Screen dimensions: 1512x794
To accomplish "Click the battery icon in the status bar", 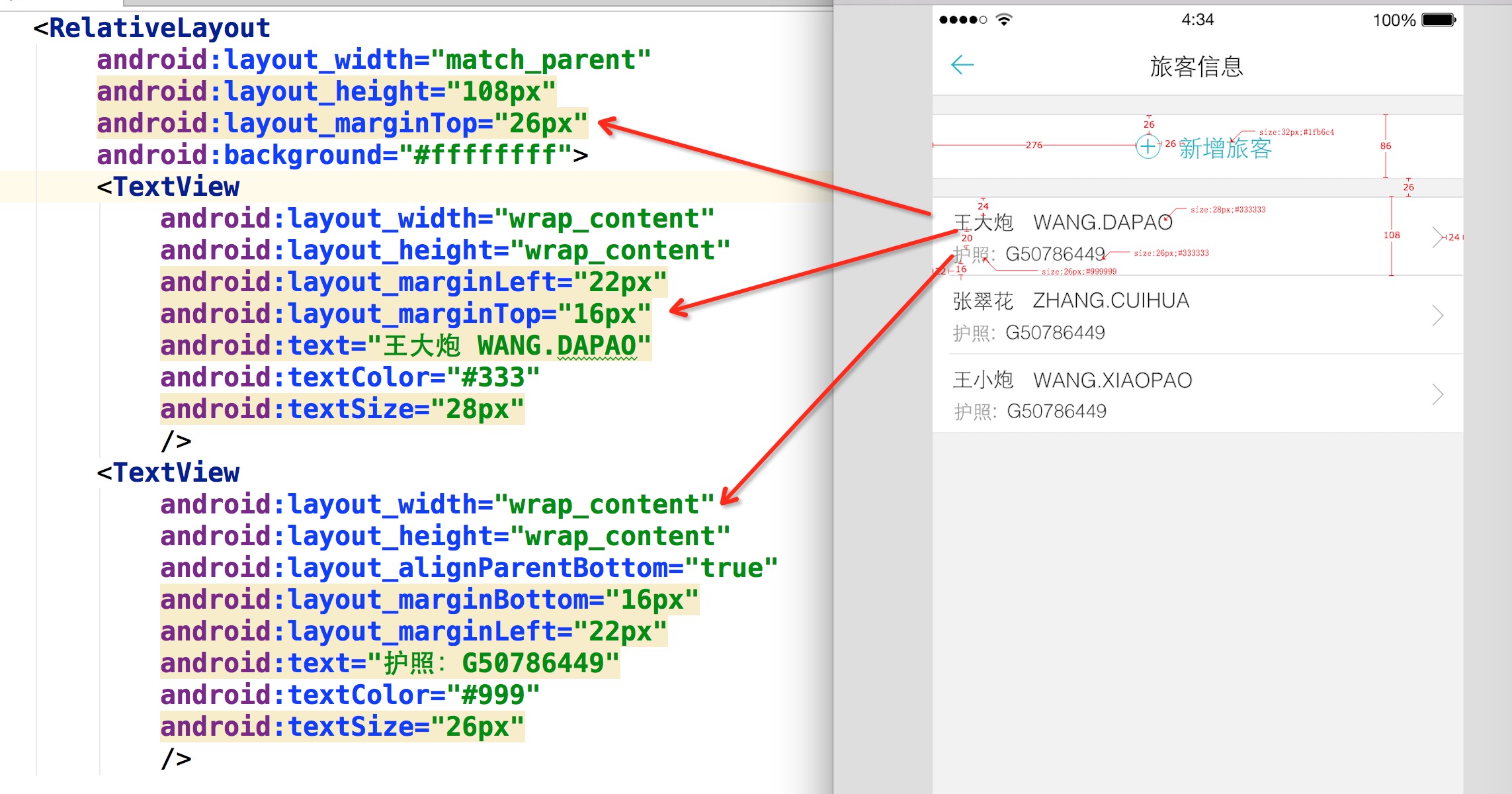I will point(1439,20).
